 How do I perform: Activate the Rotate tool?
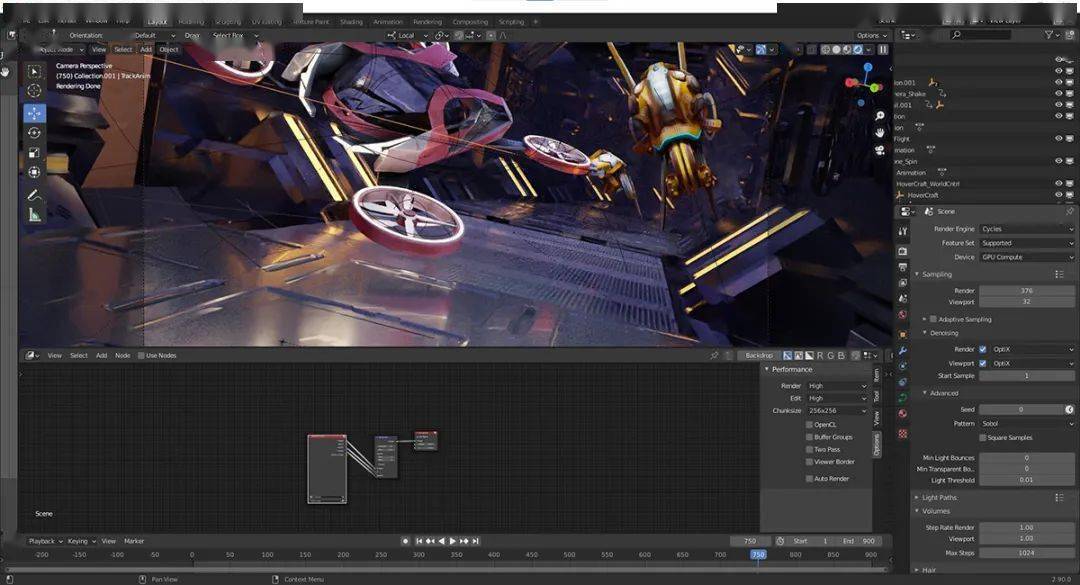point(35,133)
